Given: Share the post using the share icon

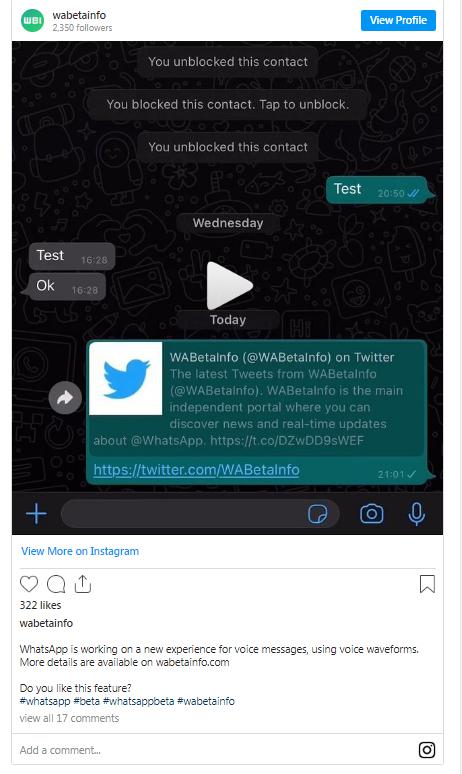Looking at the screenshot, I should 82,583.
